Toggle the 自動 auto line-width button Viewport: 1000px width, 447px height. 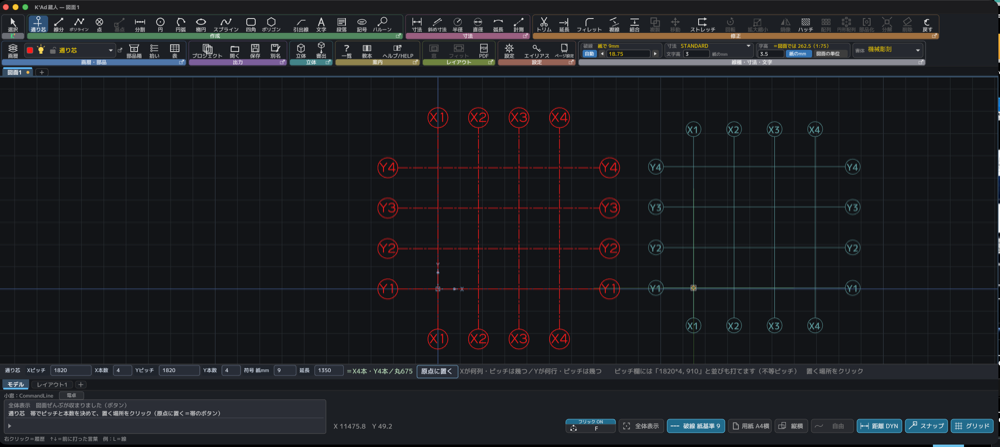(589, 54)
